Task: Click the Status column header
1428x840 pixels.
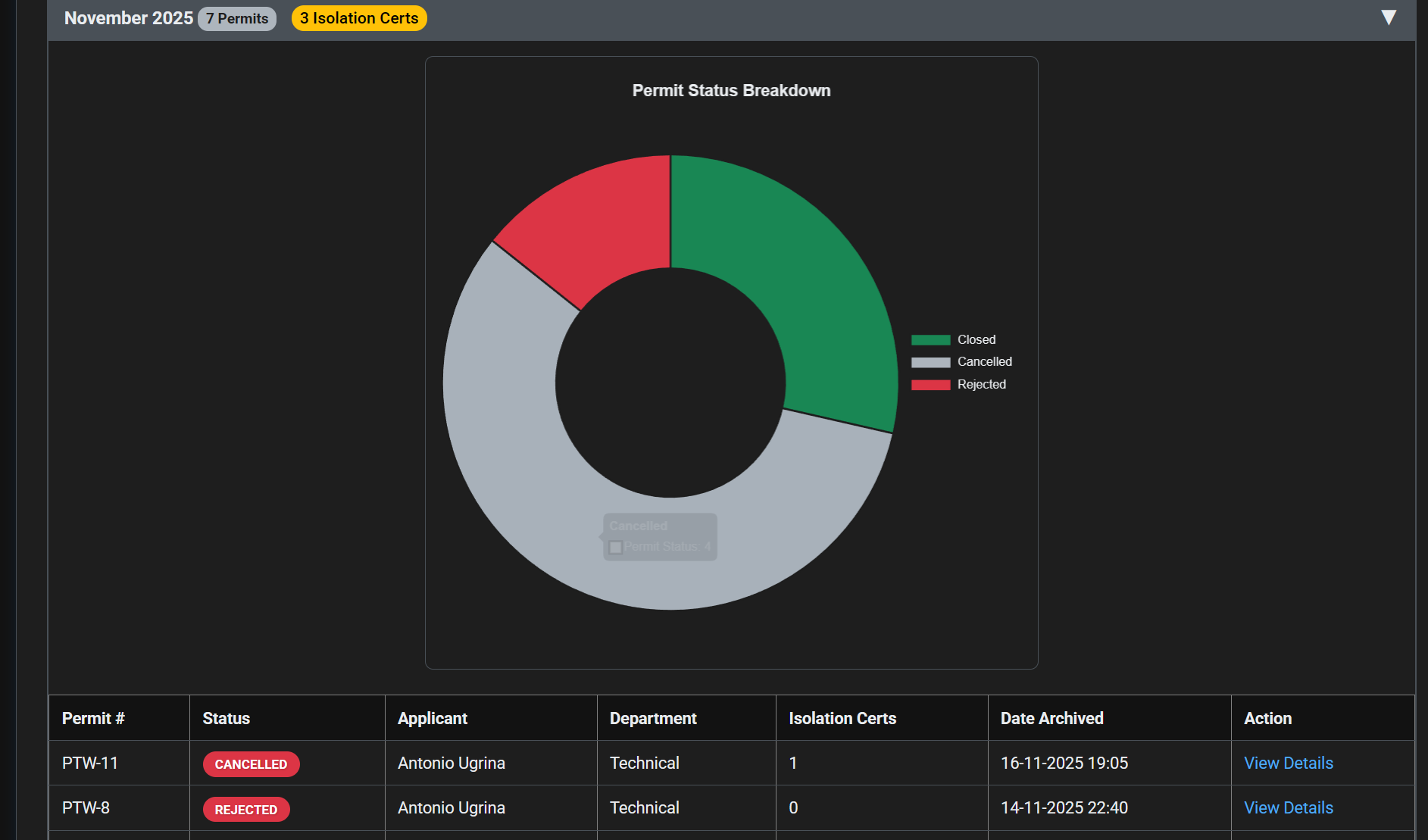Action: [226, 718]
